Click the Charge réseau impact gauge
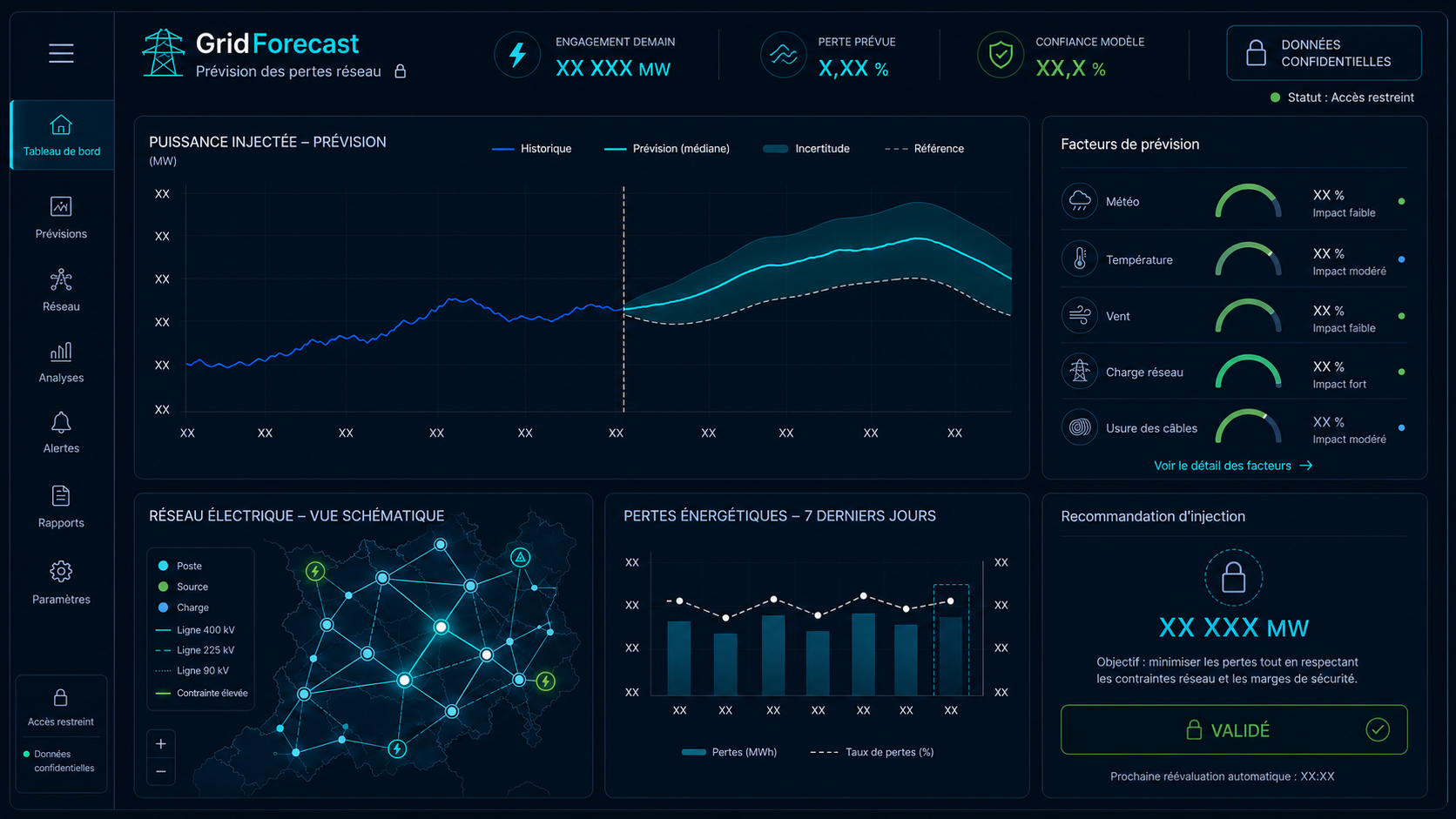Screen dimensions: 1456x819 coord(1248,371)
